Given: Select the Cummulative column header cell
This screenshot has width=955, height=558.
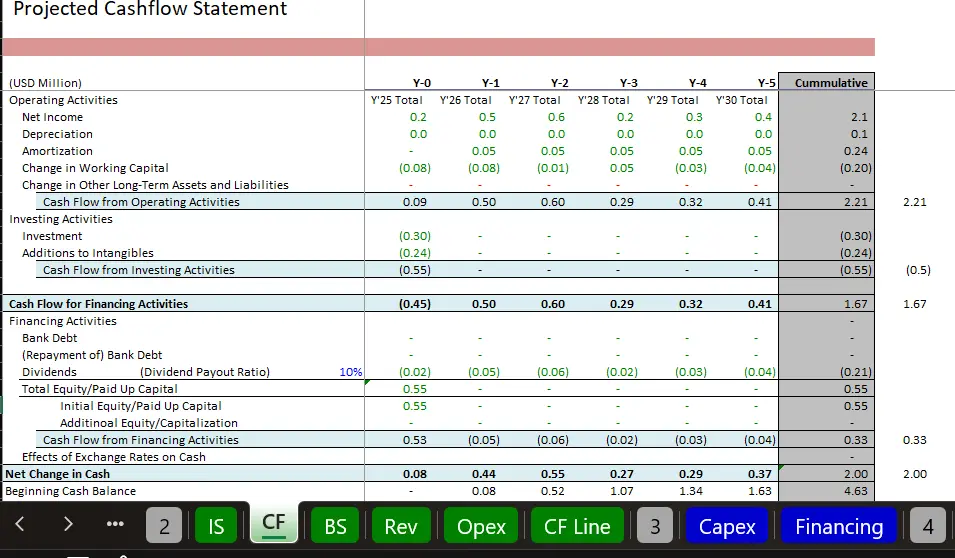Looking at the screenshot, I should tap(826, 83).
